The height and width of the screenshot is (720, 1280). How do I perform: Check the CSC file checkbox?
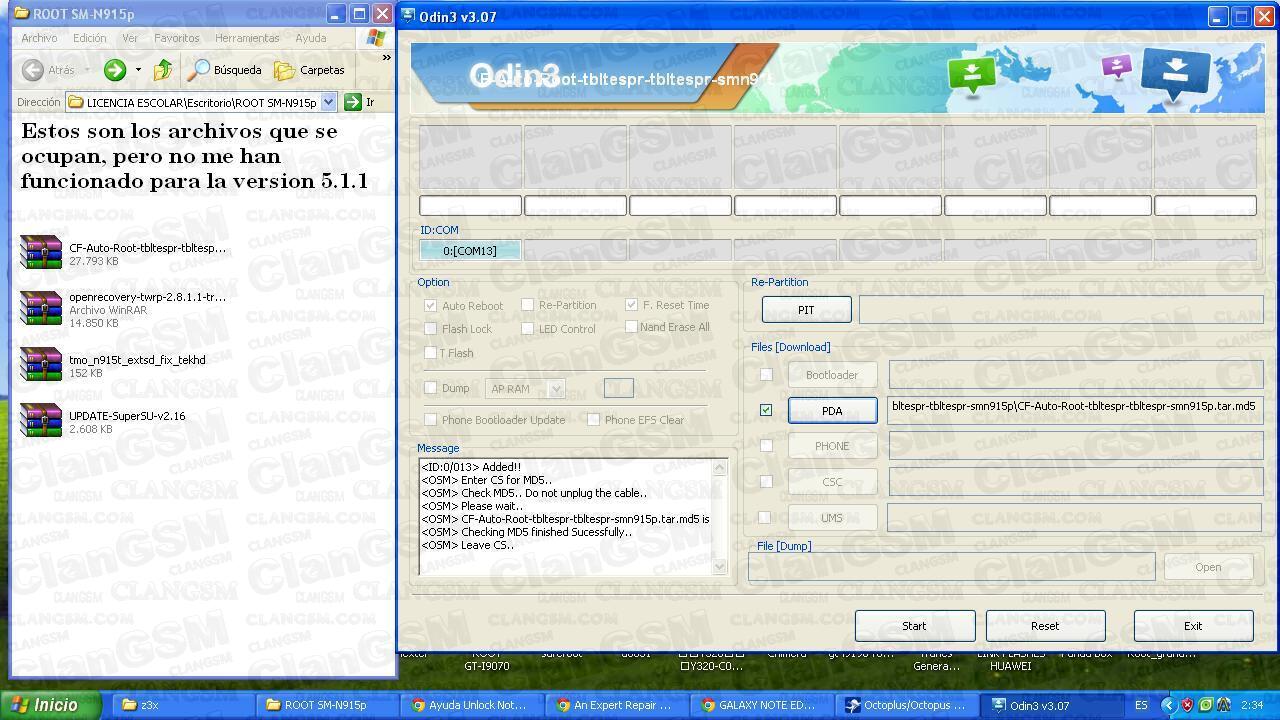pyautogui.click(x=766, y=481)
